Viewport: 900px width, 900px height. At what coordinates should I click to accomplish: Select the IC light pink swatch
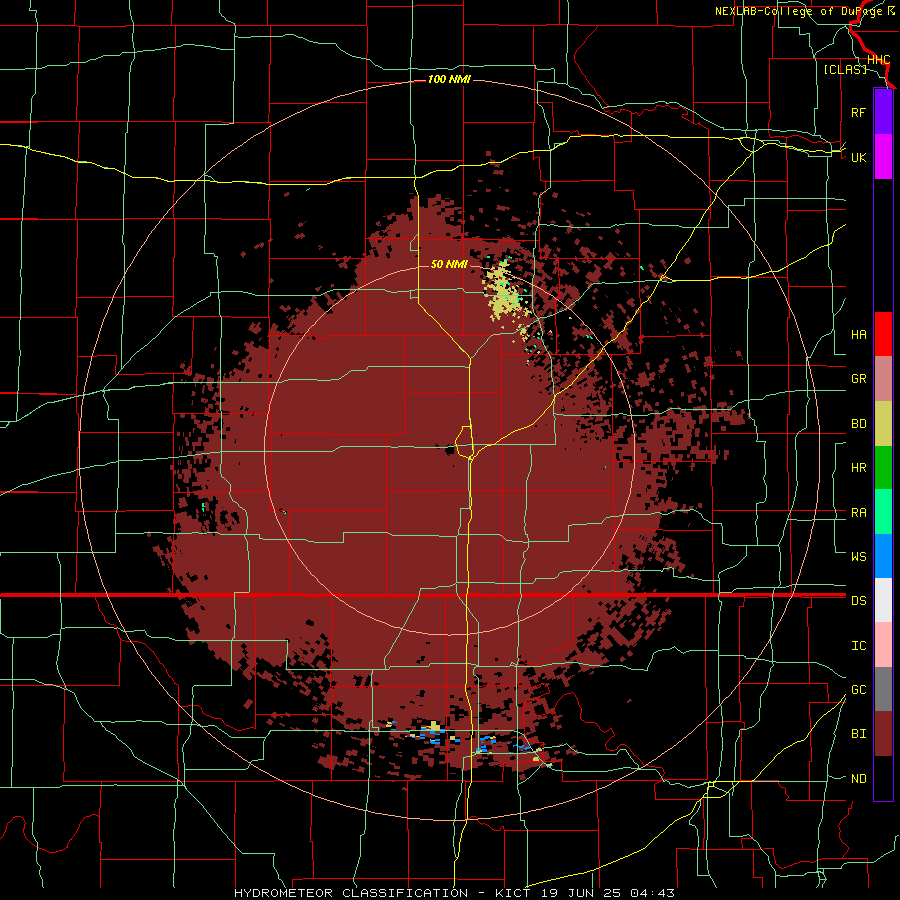(883, 645)
